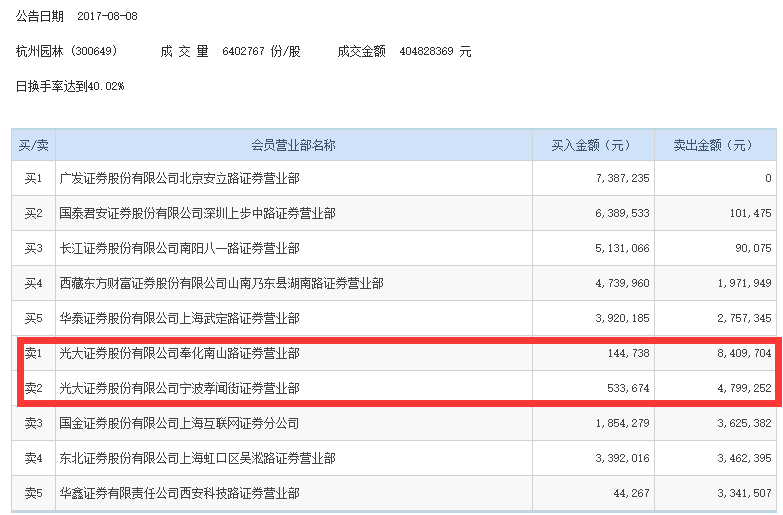Click buy amount 7,387,235
The height and width of the screenshot is (515, 783).
(x=623, y=178)
